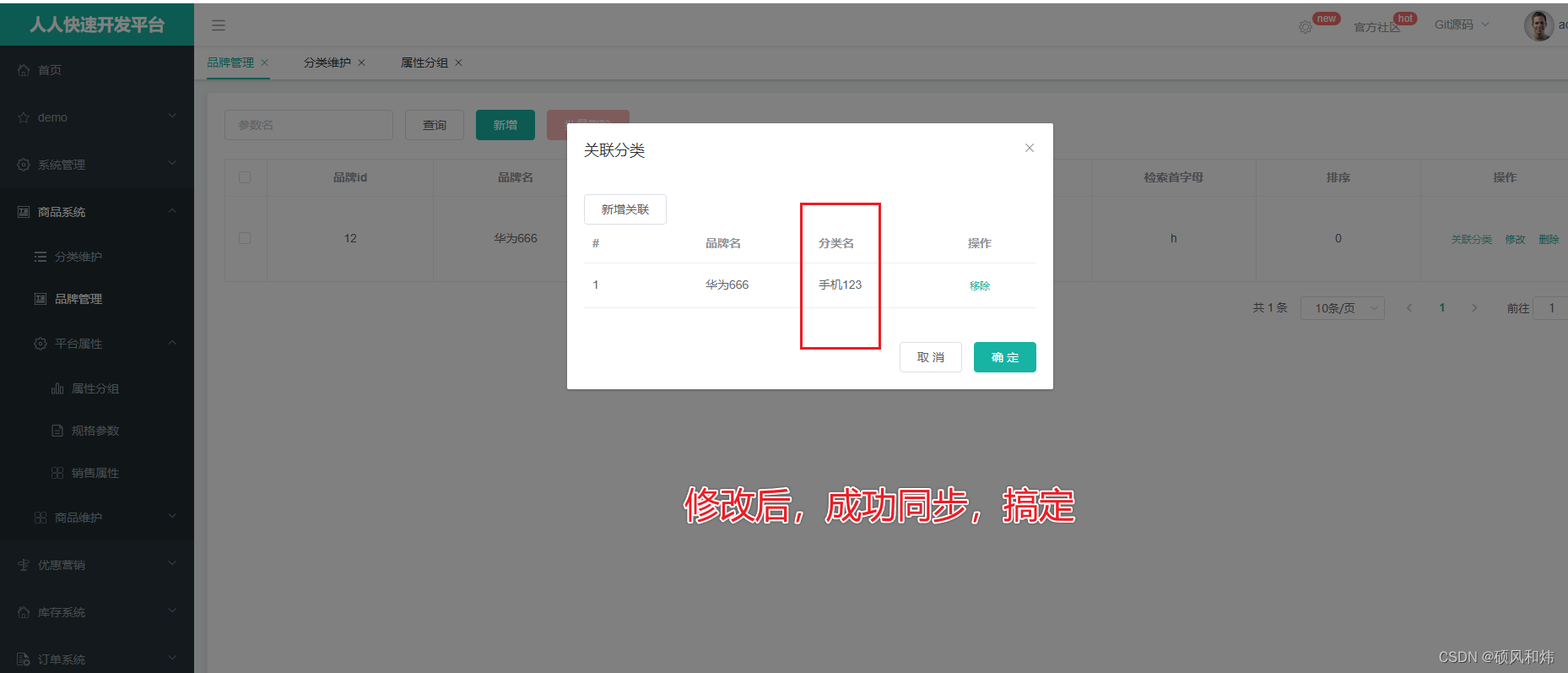Click the grid icon beside 商品维护

click(41, 518)
